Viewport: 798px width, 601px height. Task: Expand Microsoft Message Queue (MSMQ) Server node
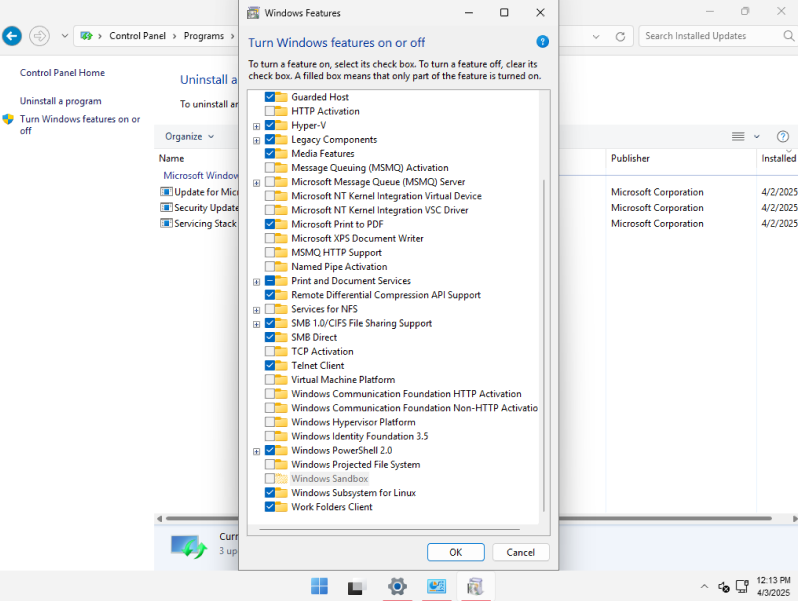point(256,183)
